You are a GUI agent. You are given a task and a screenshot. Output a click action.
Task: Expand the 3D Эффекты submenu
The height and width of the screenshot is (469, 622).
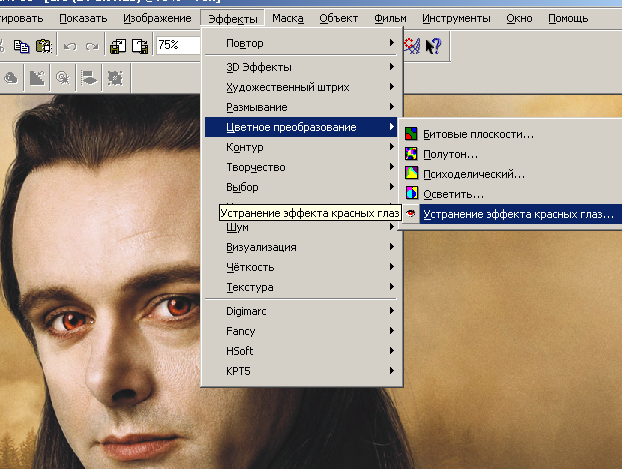coord(301,67)
